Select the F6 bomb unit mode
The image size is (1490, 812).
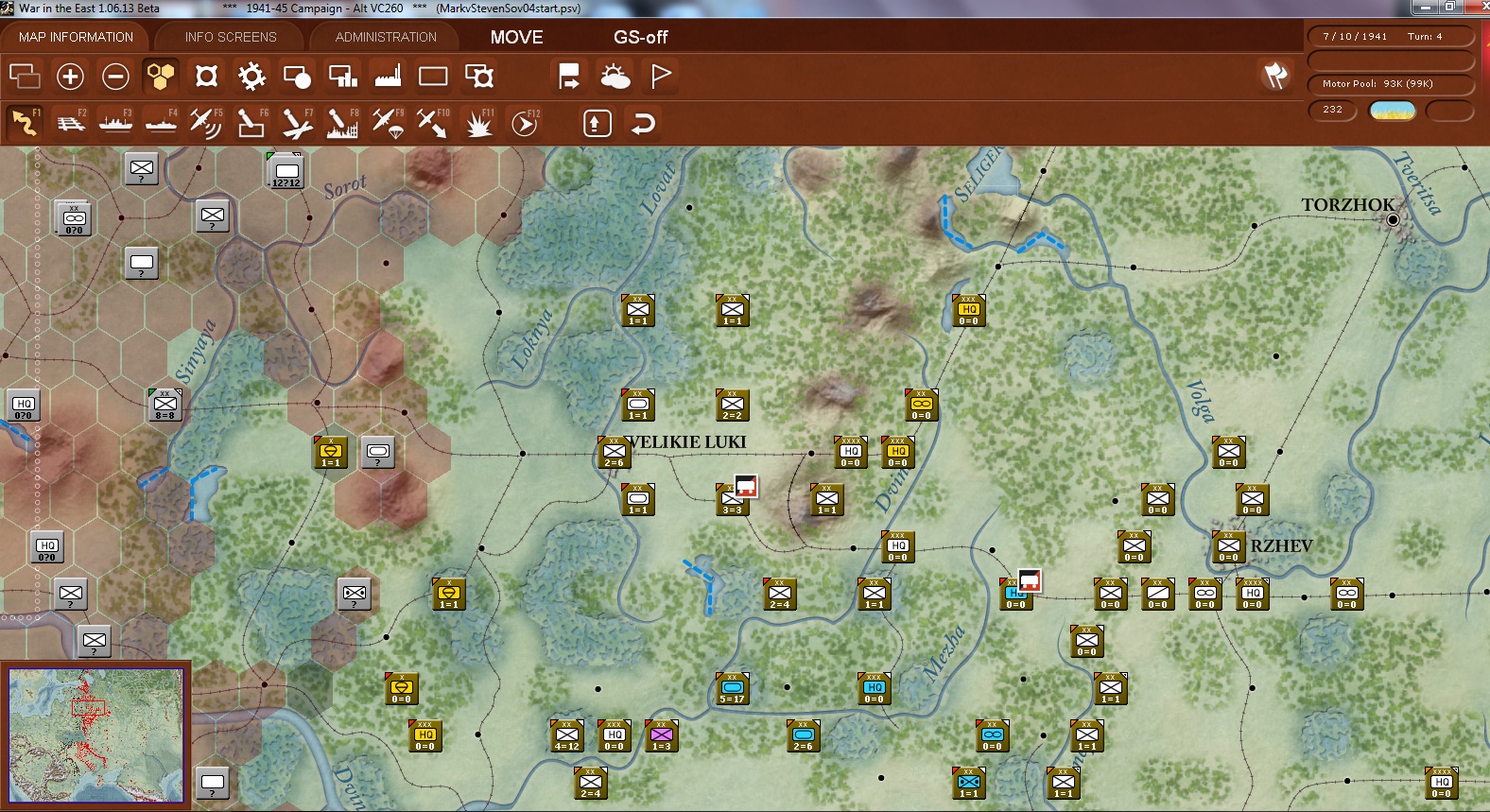pos(251,123)
